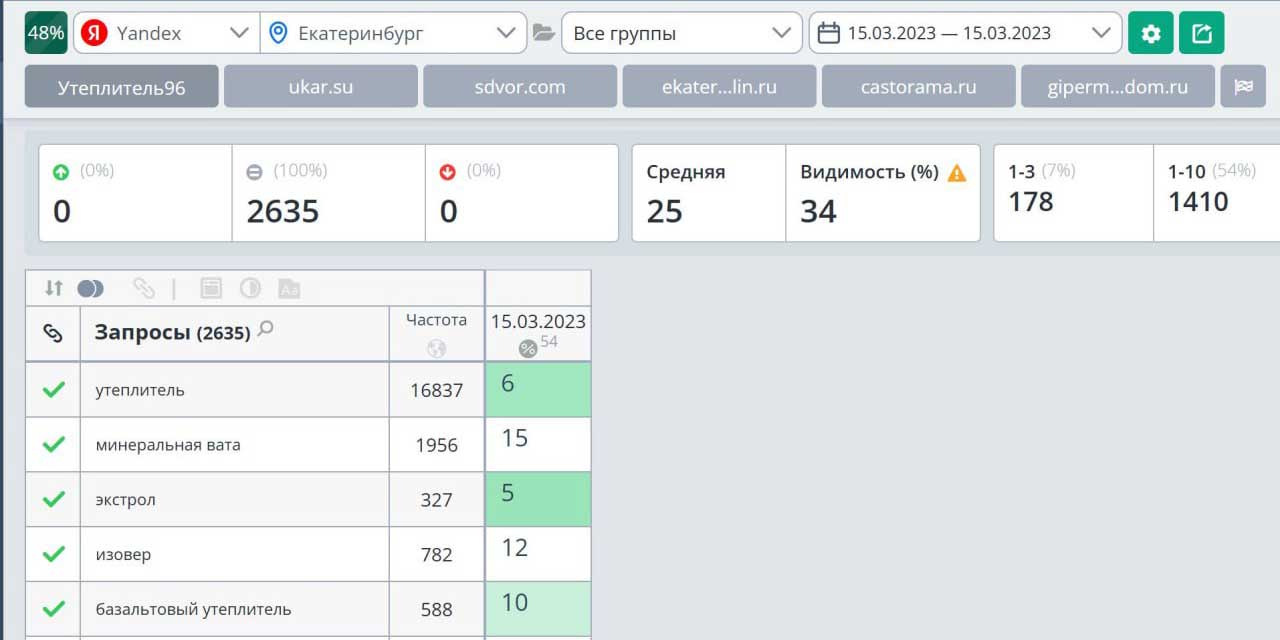Switch to the ekater...lin.ru tab
1280x640 pixels.
(x=719, y=87)
